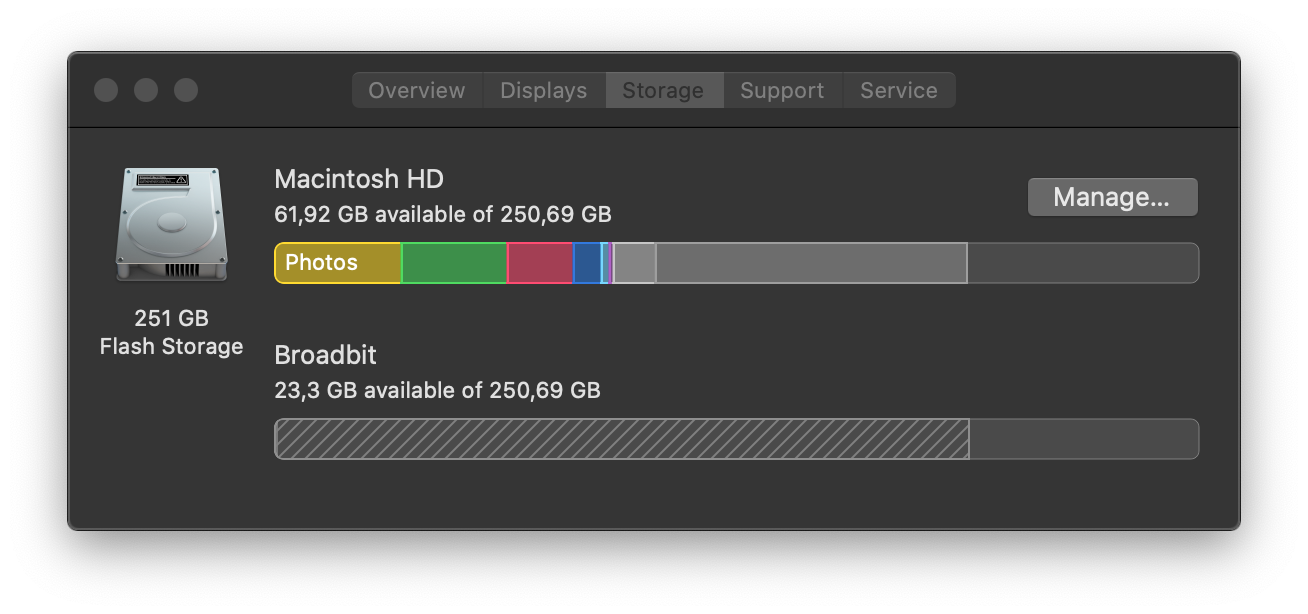Image resolution: width=1308 pixels, height=614 pixels.
Task: Click the red close window button
Action: [x=106, y=90]
